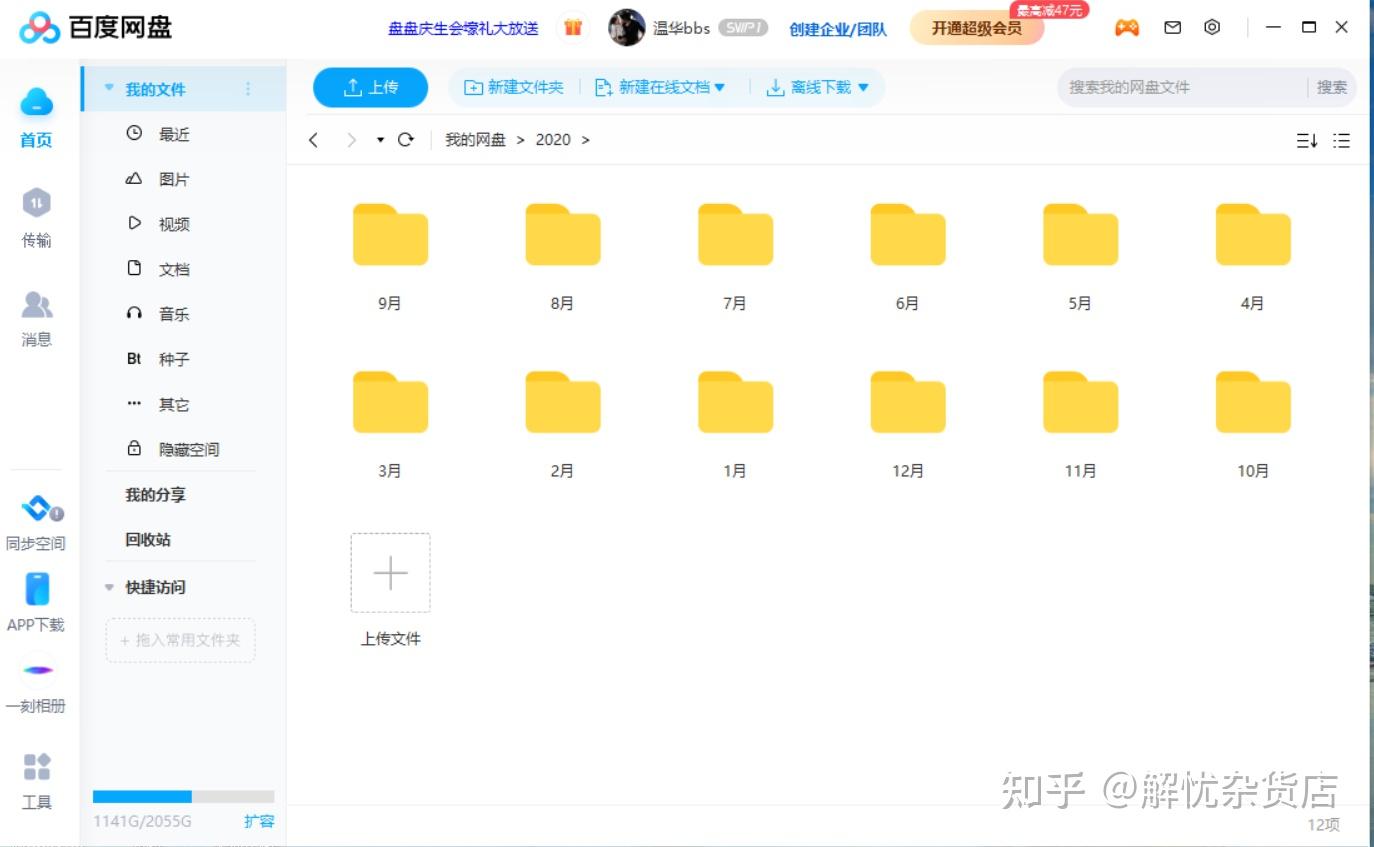Open 回收站 recycle bin
This screenshot has height=847, width=1374.
pyautogui.click(x=148, y=540)
